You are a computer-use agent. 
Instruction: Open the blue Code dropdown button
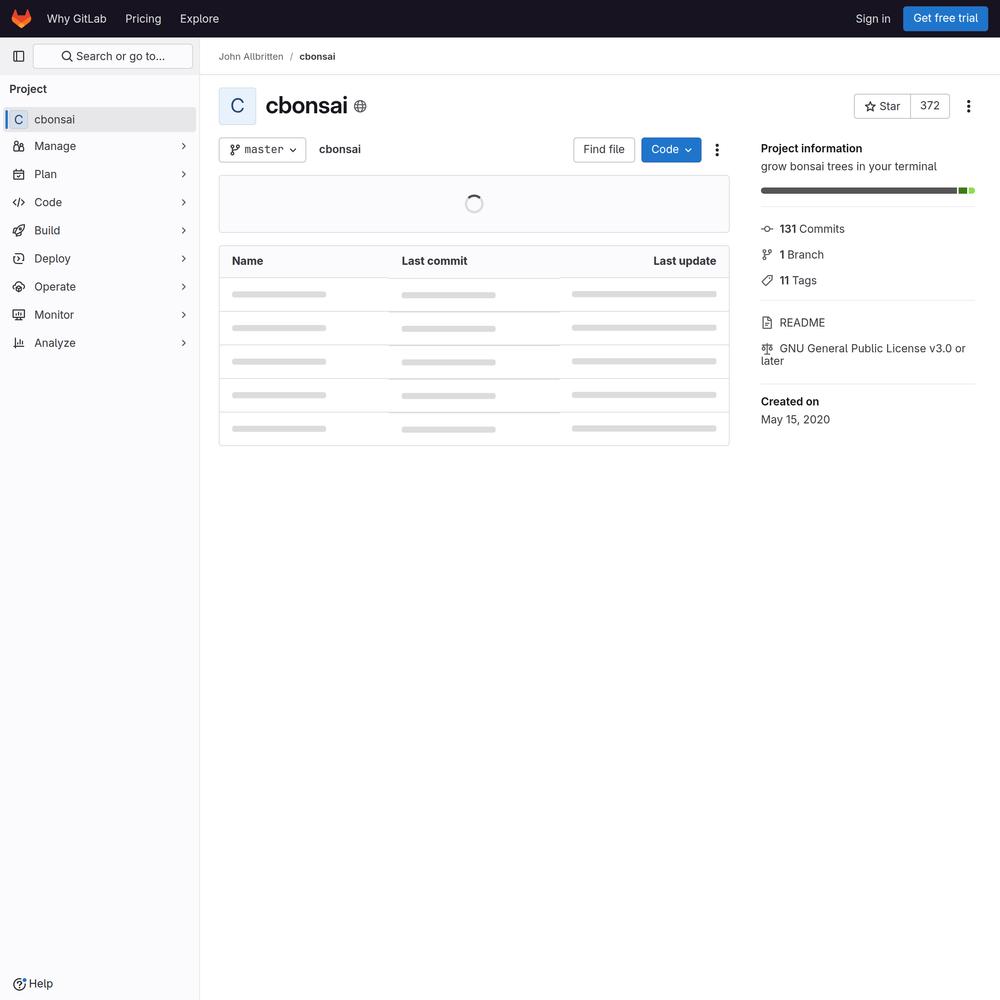coord(671,150)
